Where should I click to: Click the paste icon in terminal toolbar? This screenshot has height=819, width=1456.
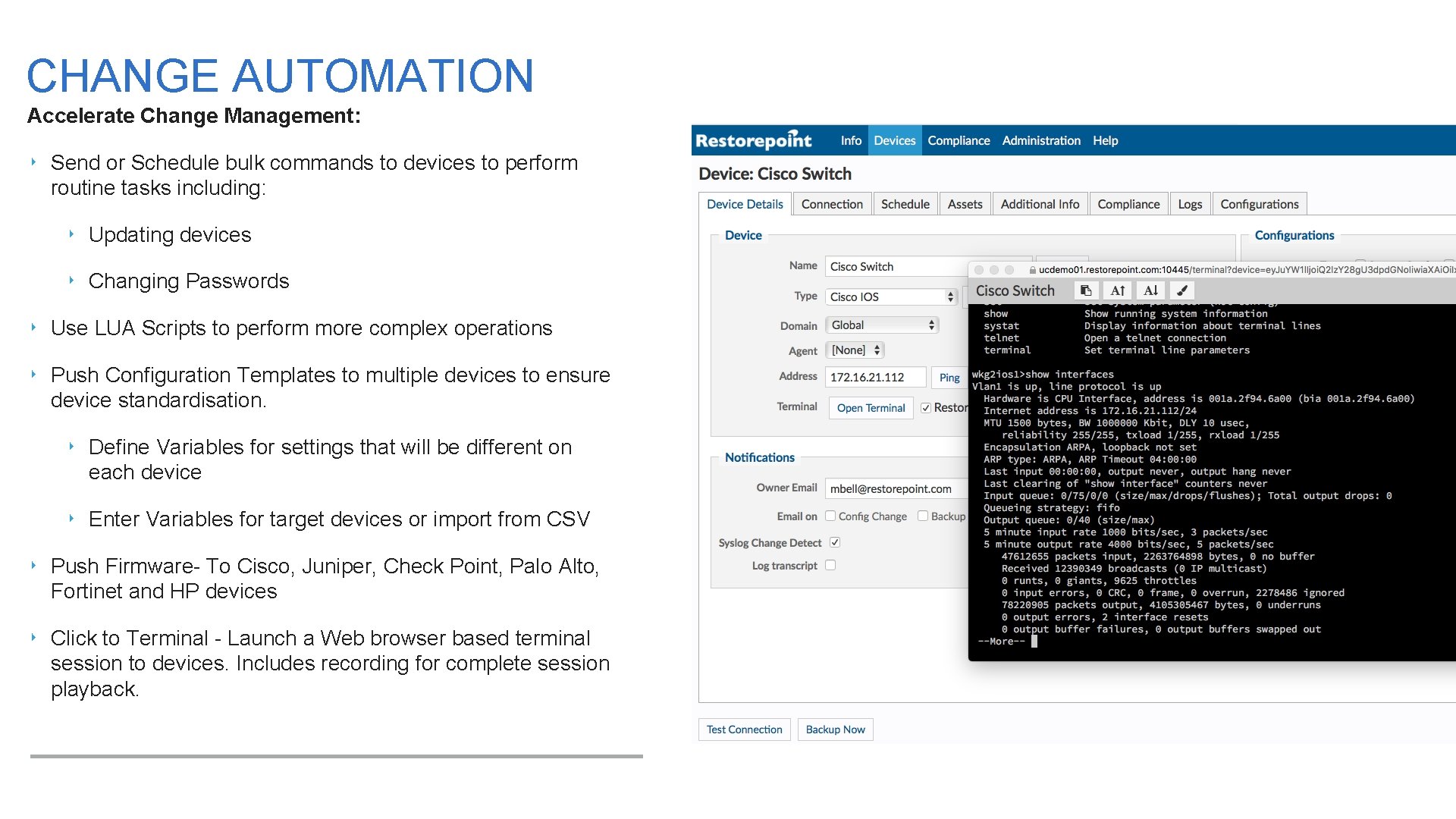pyautogui.click(x=1086, y=290)
